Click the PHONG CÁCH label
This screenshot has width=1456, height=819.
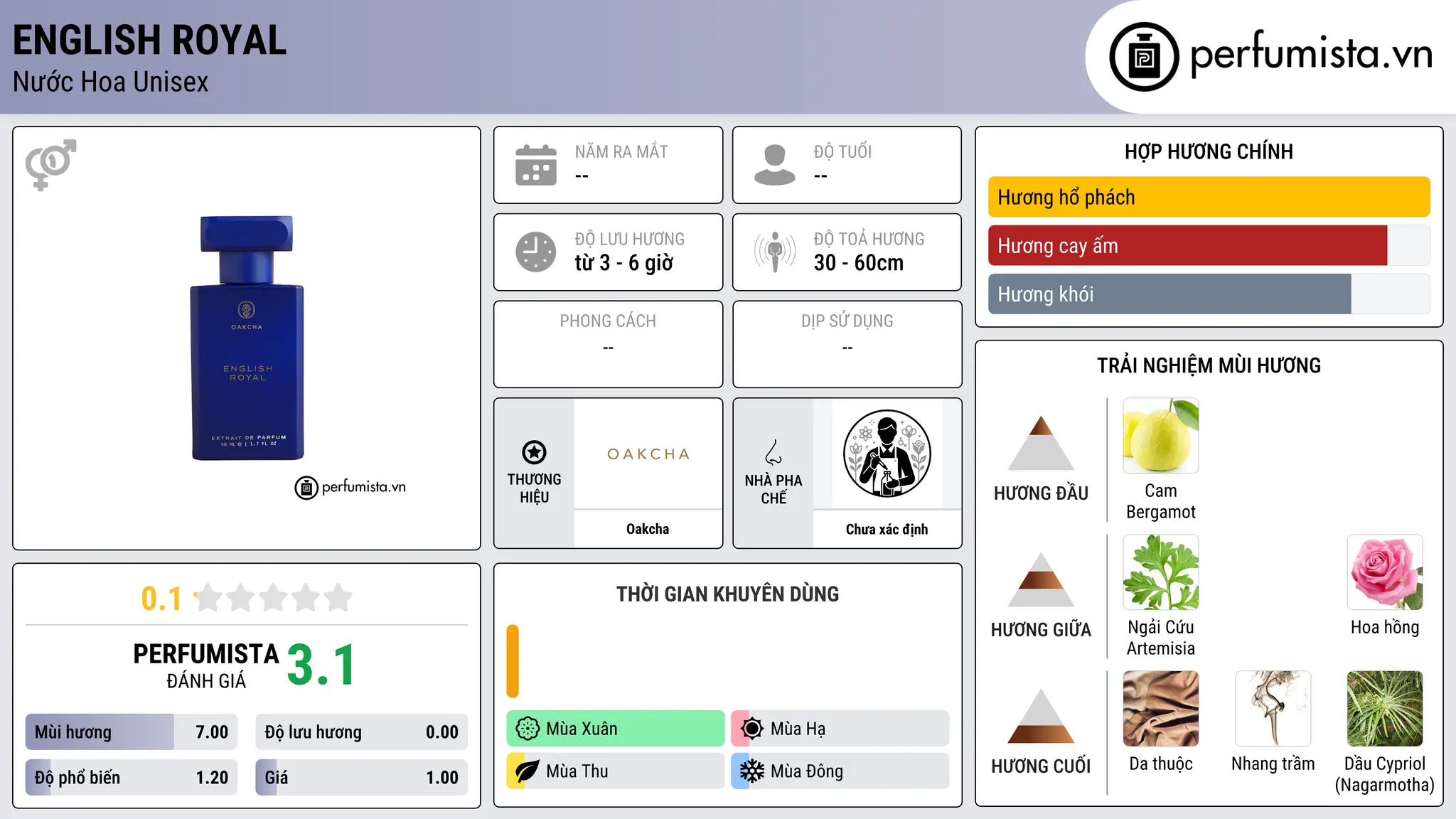point(608,321)
